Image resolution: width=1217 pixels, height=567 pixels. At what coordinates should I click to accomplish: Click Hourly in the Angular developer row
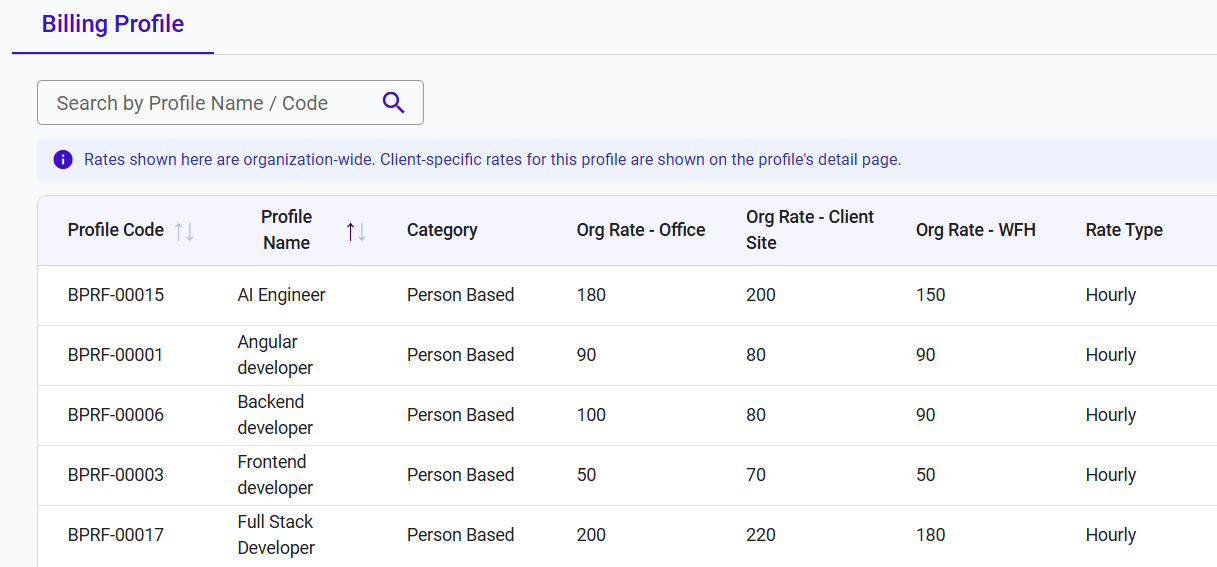click(x=1111, y=355)
